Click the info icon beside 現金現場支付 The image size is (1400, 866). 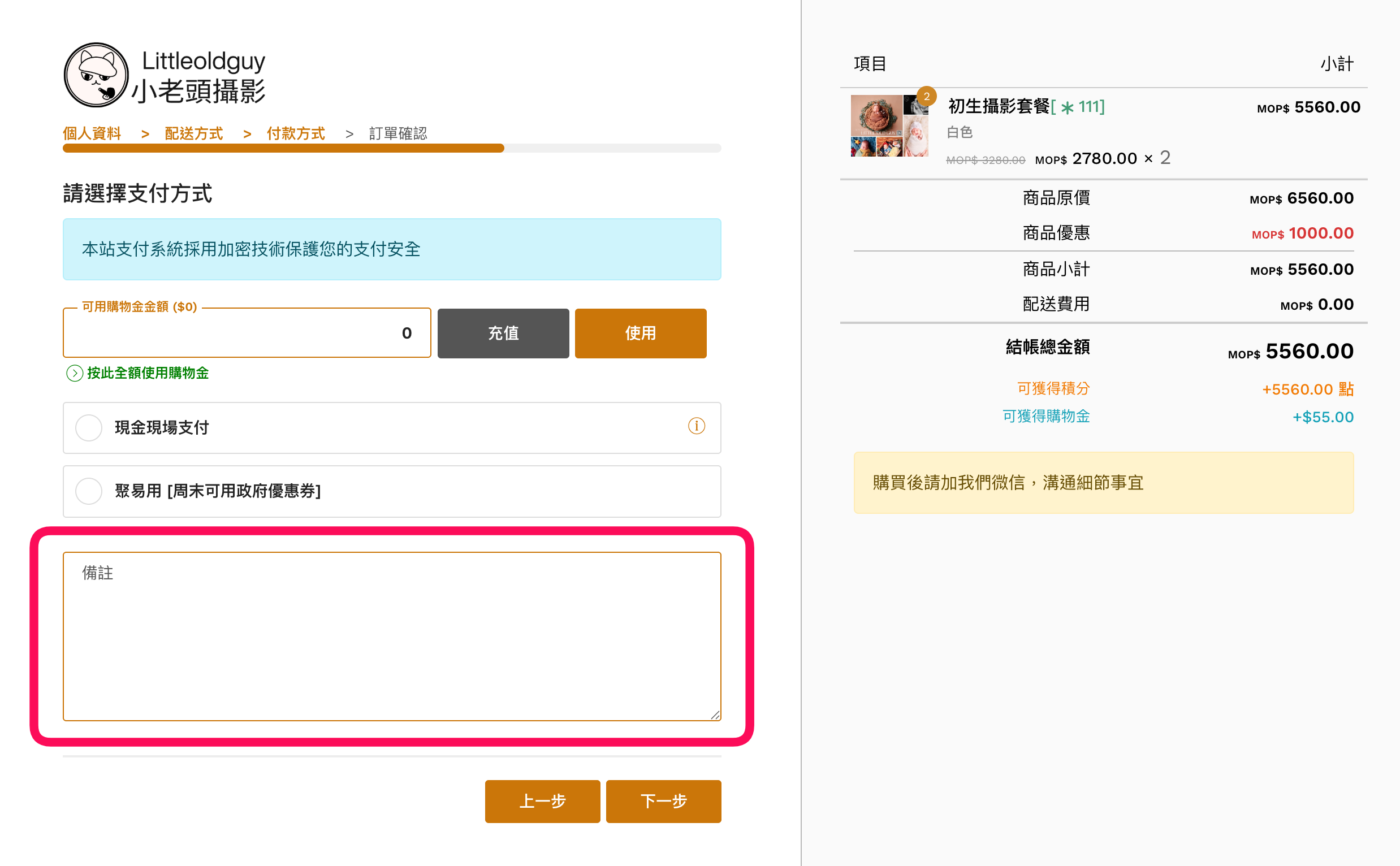pyautogui.click(x=696, y=426)
